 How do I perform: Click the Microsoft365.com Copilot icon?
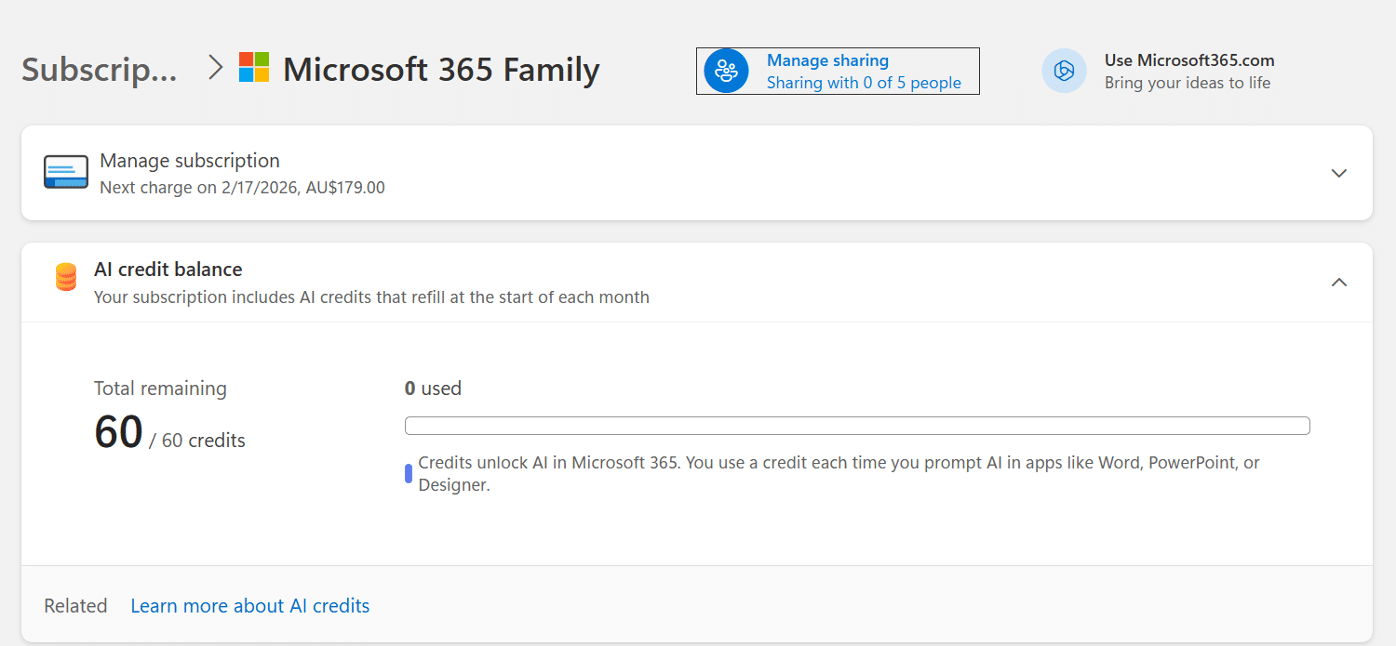1064,71
